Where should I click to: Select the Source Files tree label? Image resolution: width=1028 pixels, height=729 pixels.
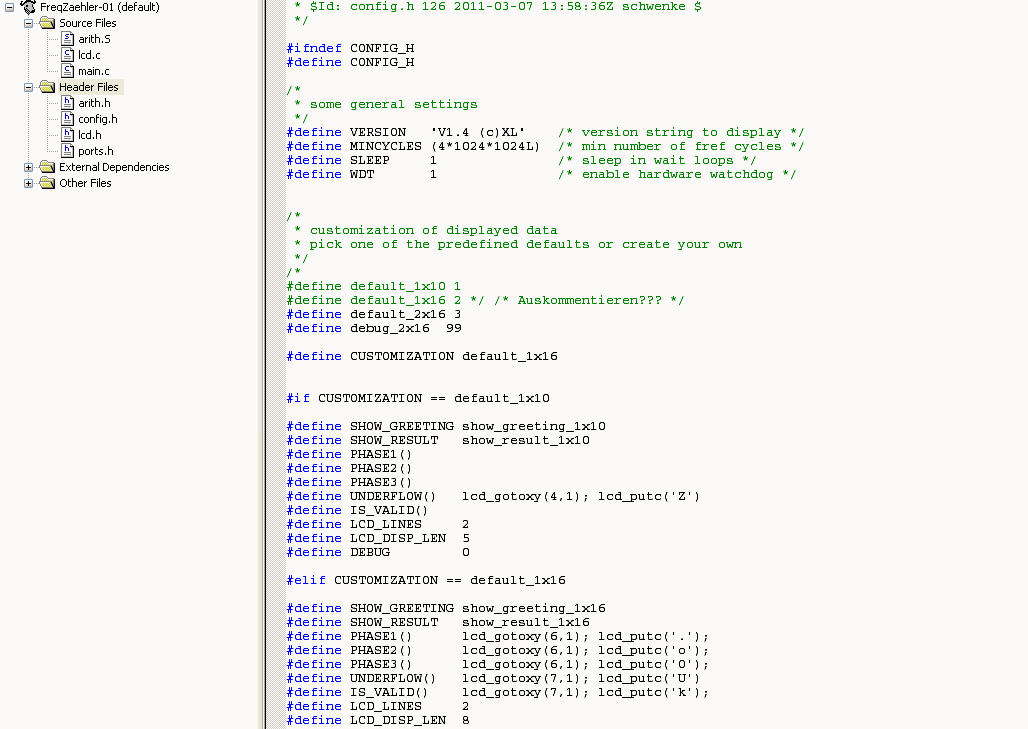coord(88,23)
